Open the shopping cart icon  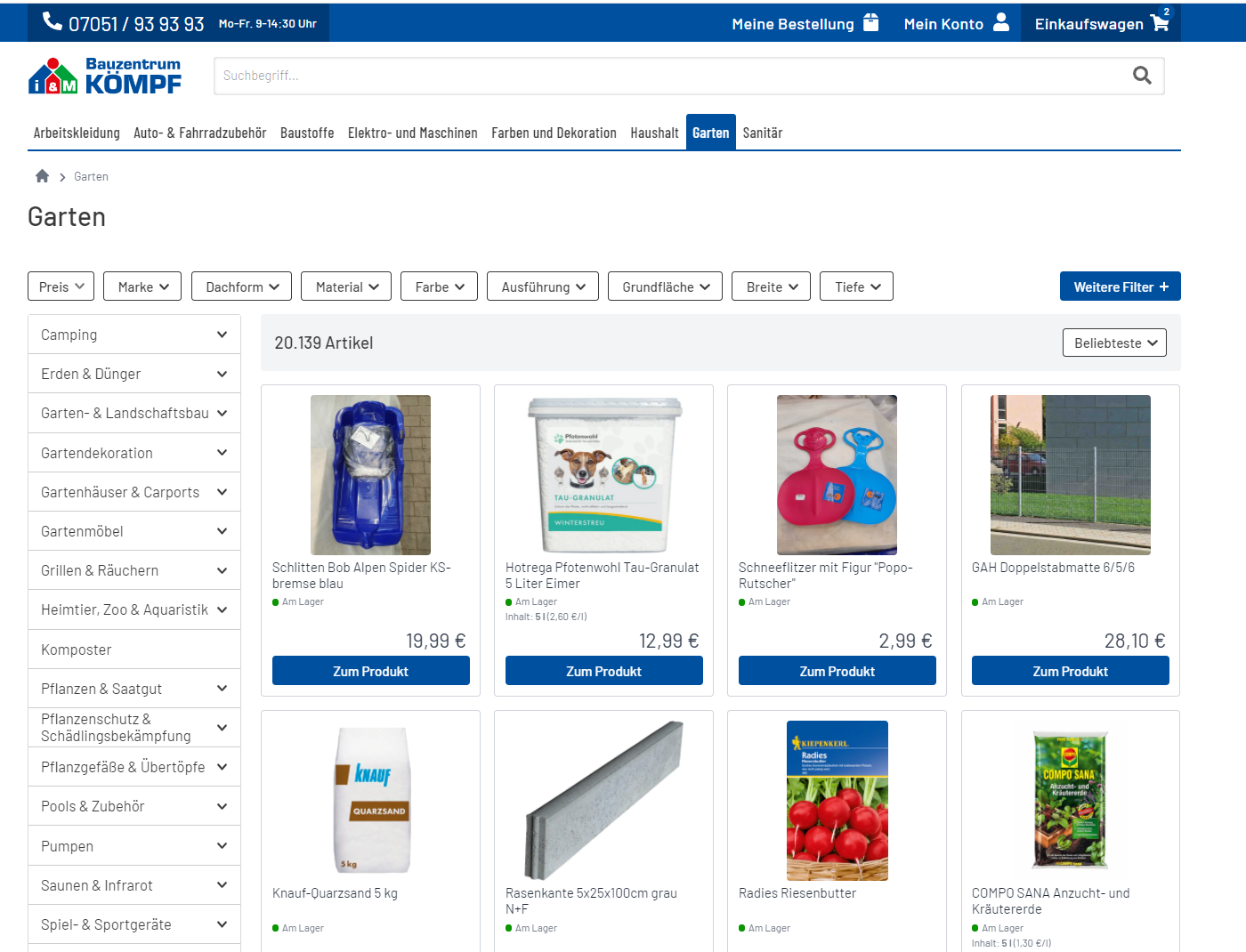1160,23
